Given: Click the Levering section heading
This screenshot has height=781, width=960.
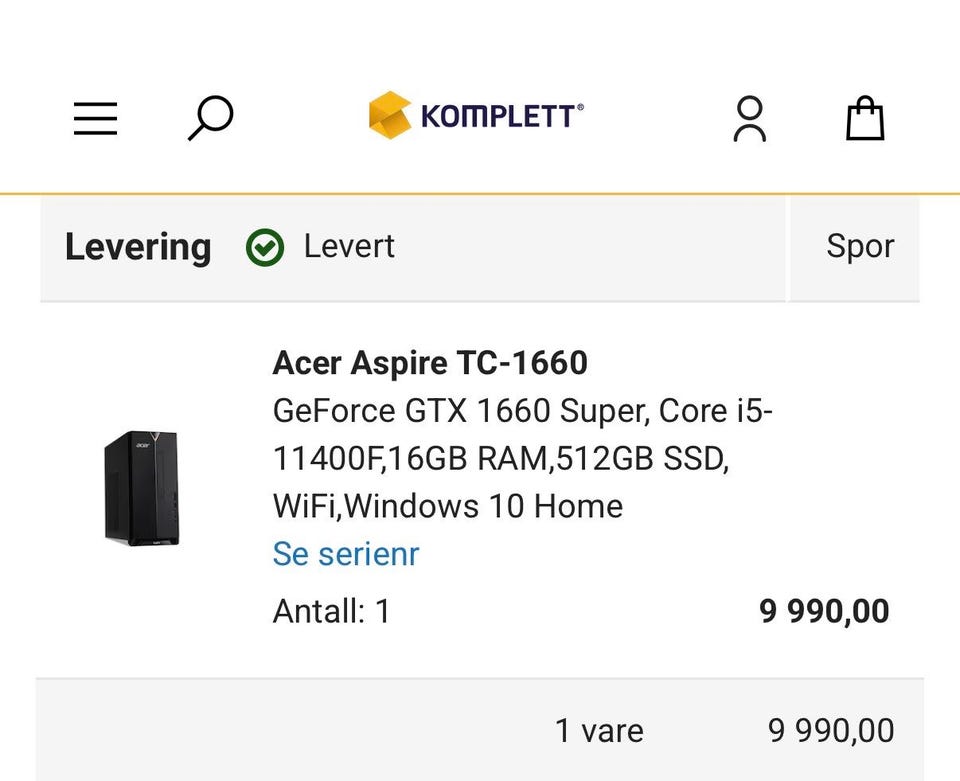Looking at the screenshot, I should [x=138, y=247].
